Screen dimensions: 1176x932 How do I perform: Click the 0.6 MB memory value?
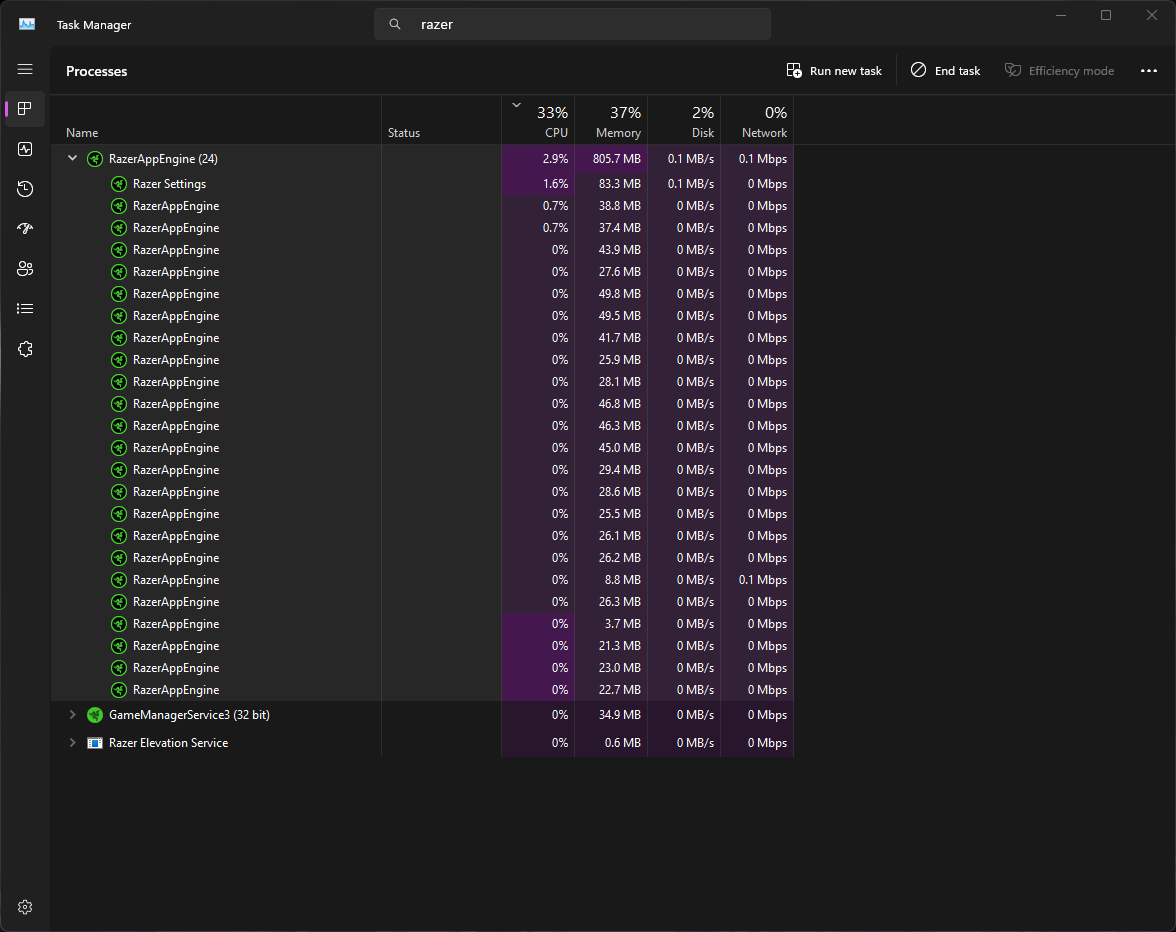coord(622,743)
